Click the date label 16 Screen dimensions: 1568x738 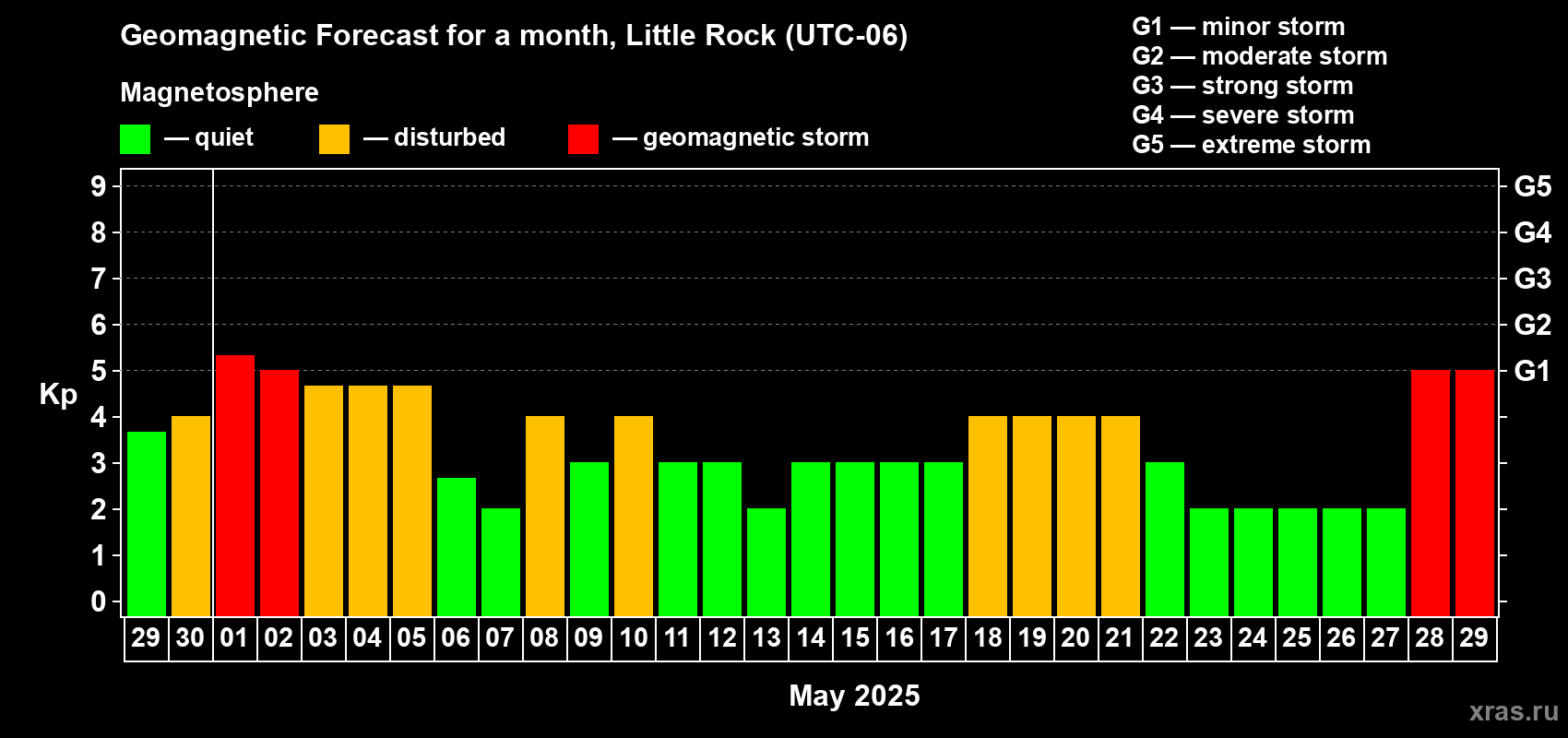(898, 638)
